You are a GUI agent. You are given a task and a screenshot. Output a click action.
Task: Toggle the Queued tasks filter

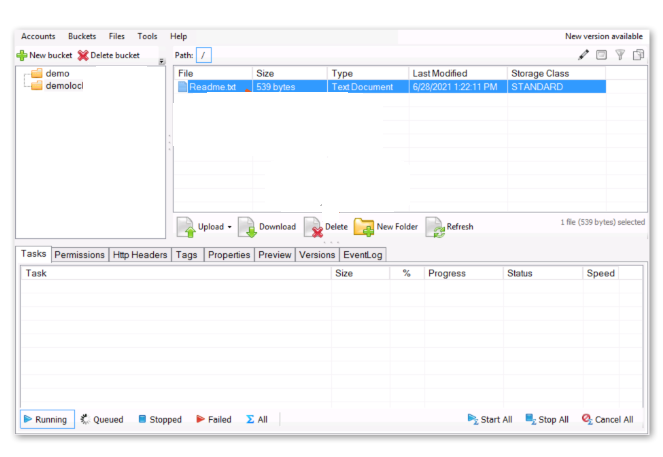coord(102,420)
